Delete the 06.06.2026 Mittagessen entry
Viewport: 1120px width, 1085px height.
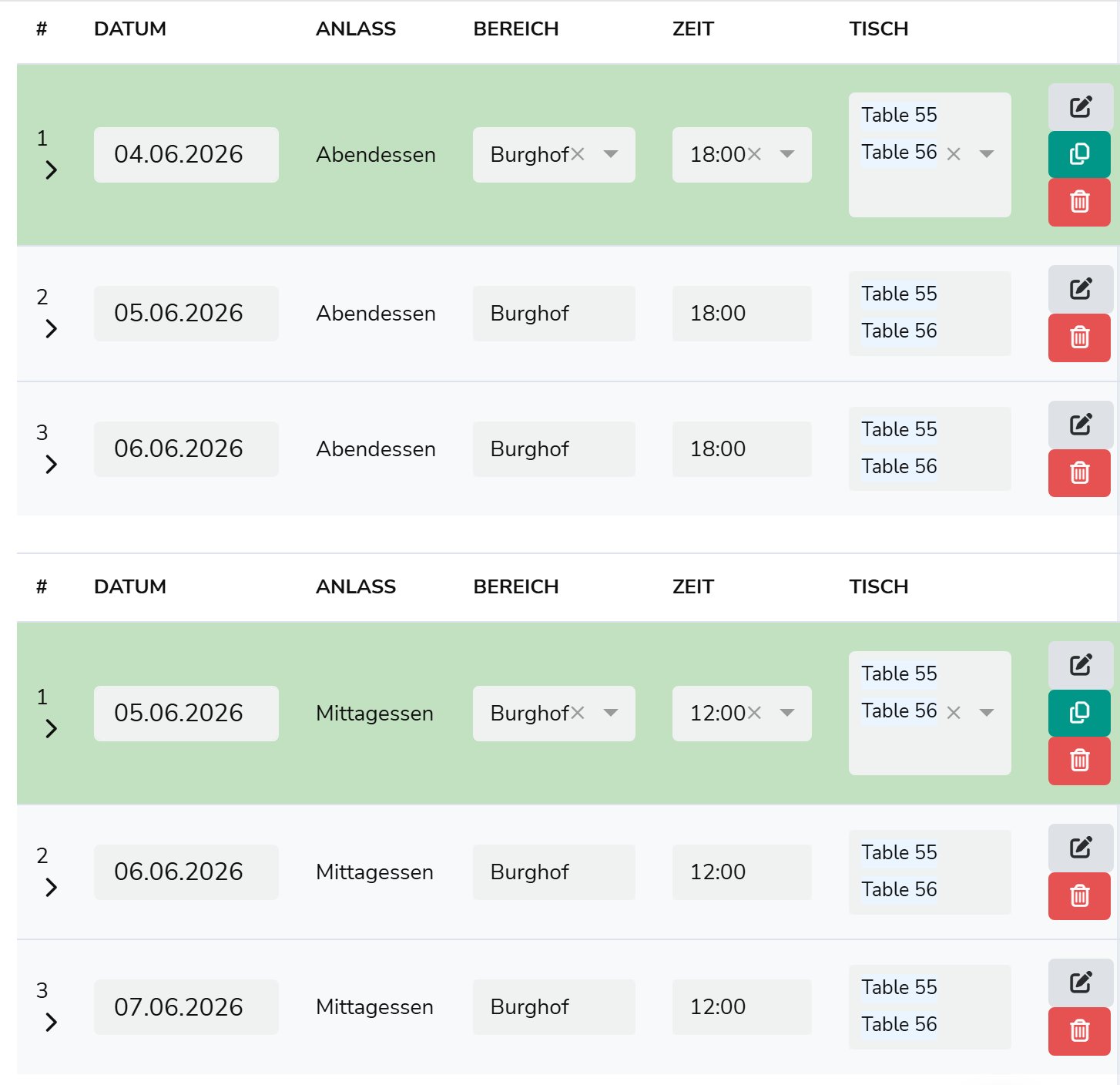(x=1080, y=895)
